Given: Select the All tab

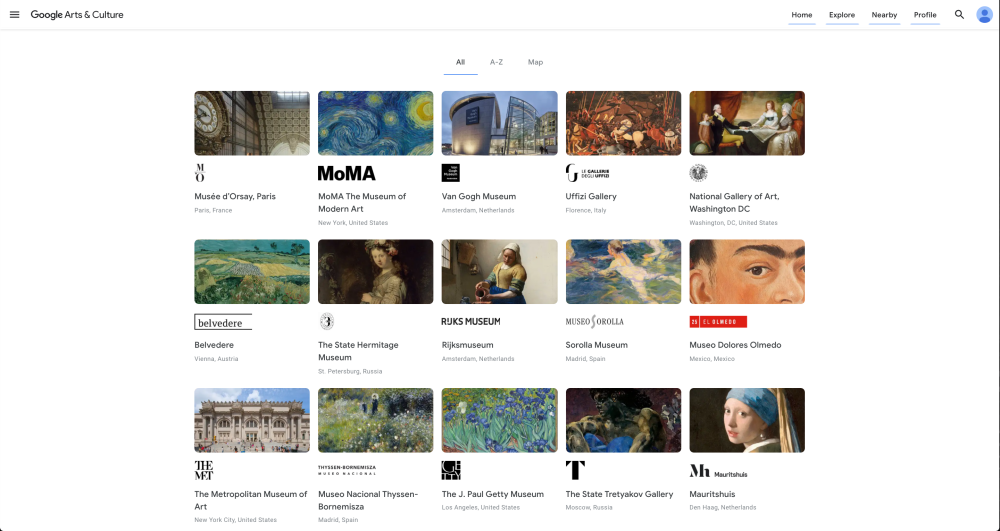Looking at the screenshot, I should [460, 62].
